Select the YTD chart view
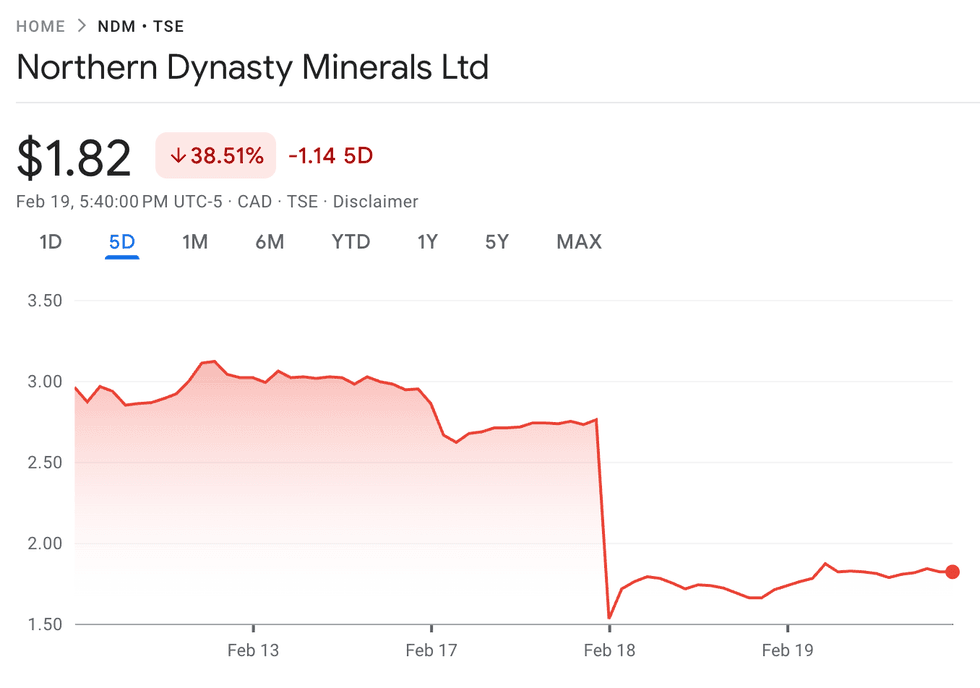The image size is (980, 688). tap(350, 242)
